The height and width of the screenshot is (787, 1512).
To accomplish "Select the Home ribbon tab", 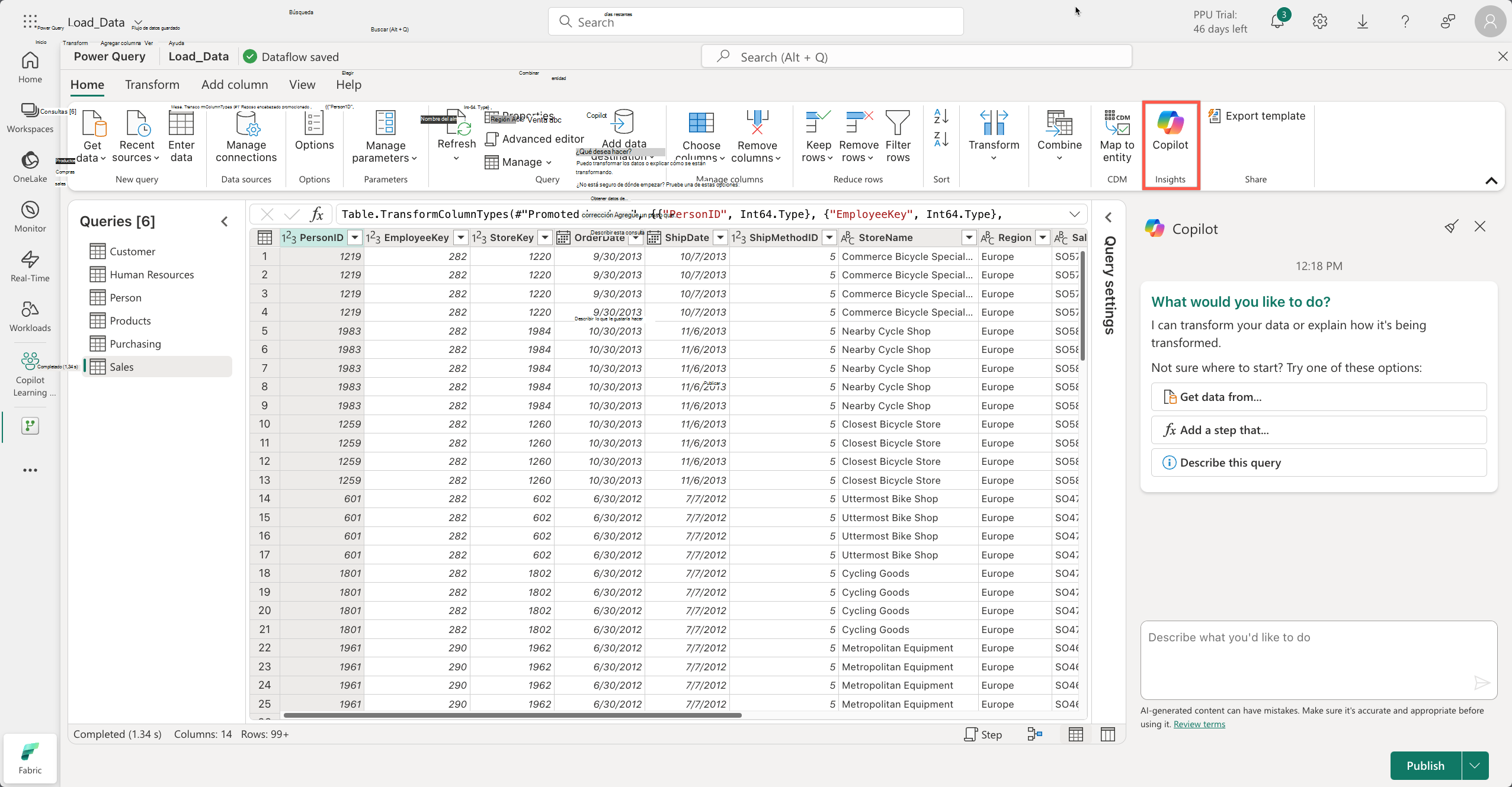I will pos(87,85).
